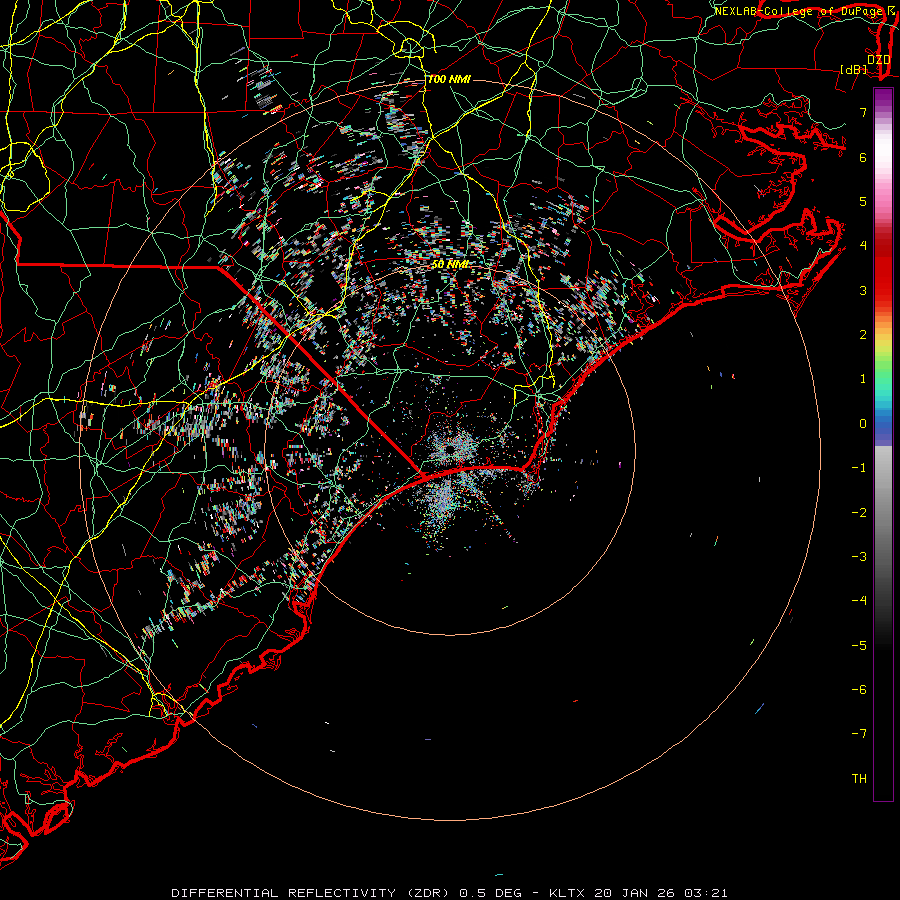
Task: Click the 0 value on color scale
Action: (x=863, y=424)
